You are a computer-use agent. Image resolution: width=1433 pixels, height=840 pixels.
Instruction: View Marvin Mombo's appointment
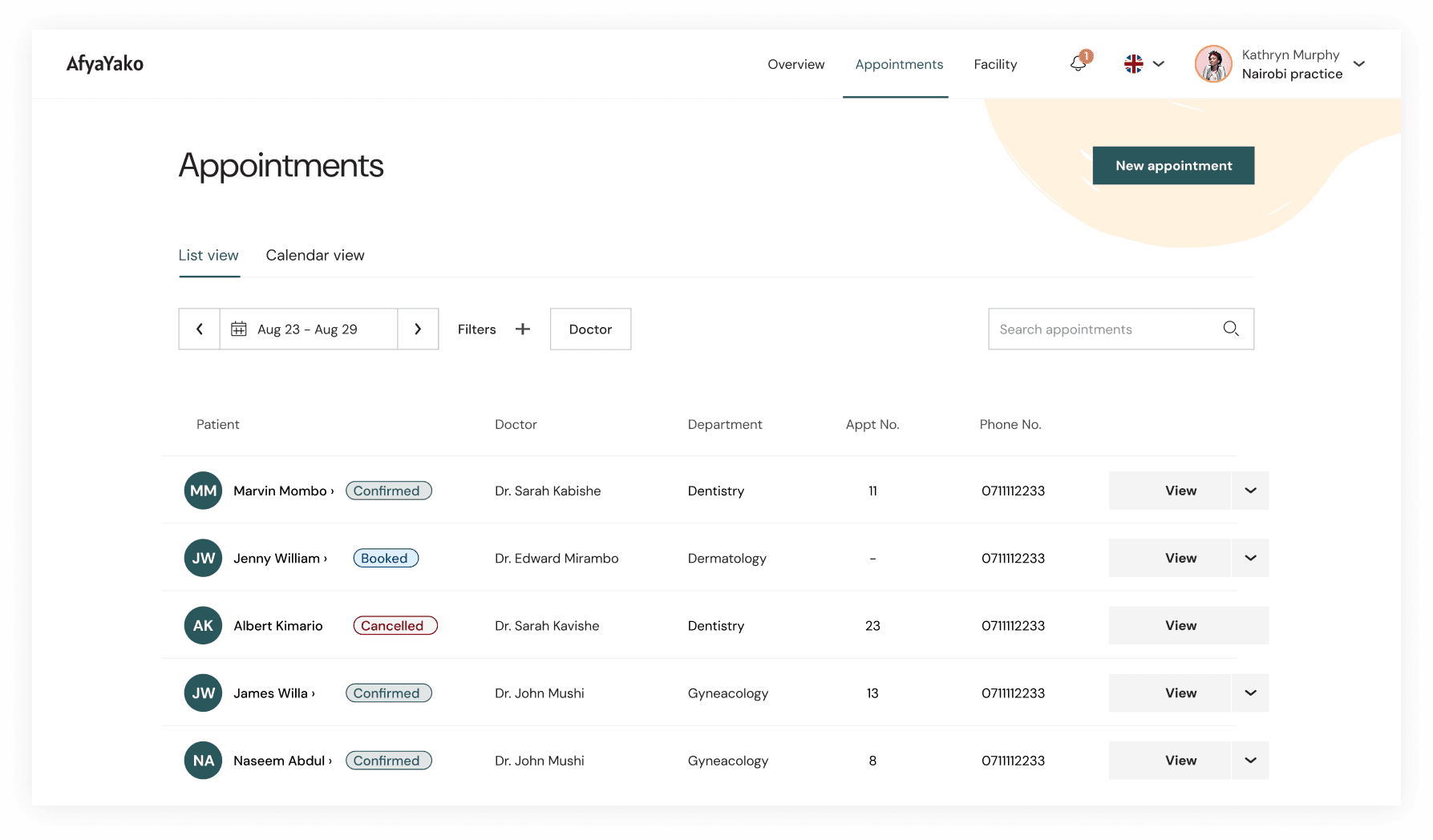[x=1169, y=491]
